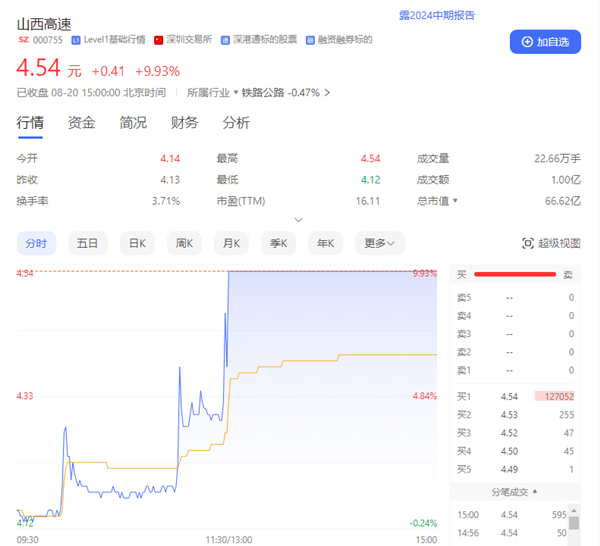Select the 日K daily candlestick toggle

(135, 242)
